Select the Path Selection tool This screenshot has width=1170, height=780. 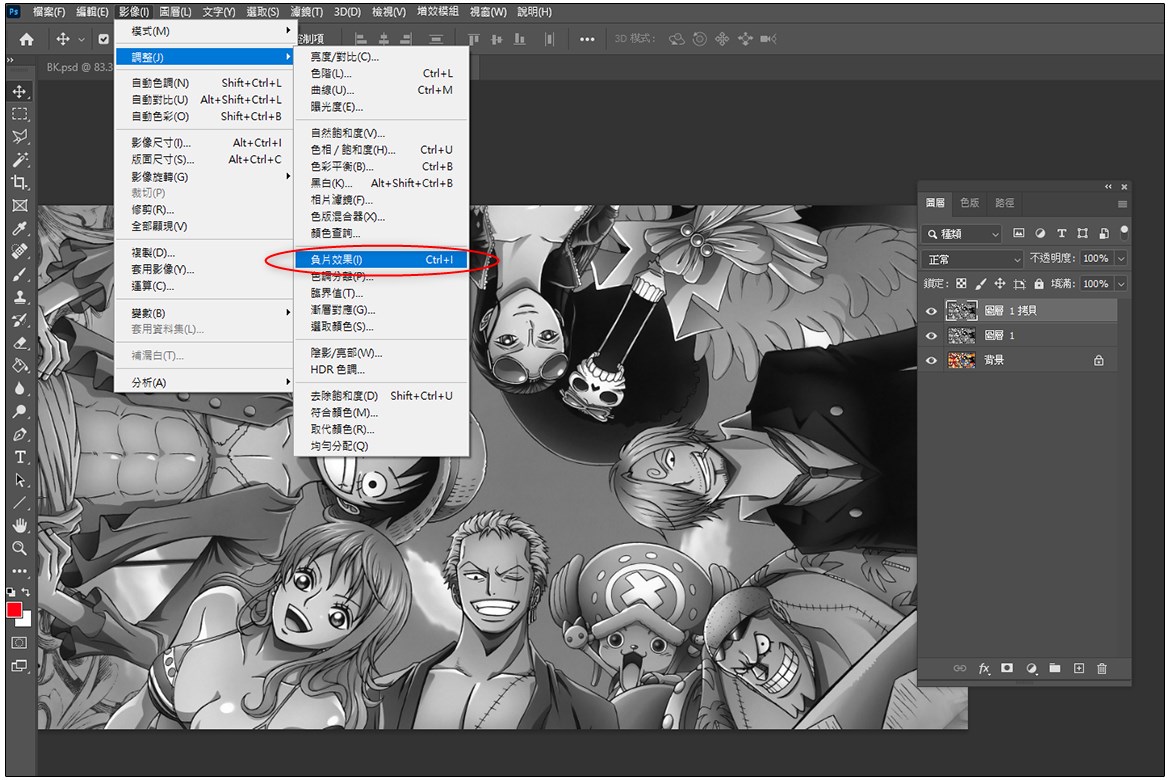[19, 480]
